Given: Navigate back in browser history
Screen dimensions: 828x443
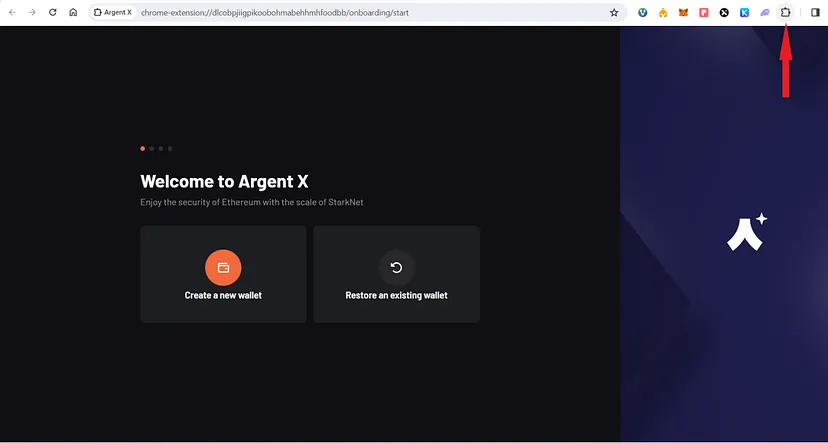Looking at the screenshot, I should [11, 13].
